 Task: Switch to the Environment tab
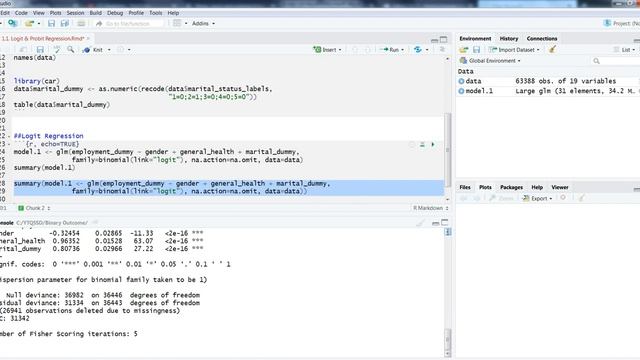pos(475,38)
